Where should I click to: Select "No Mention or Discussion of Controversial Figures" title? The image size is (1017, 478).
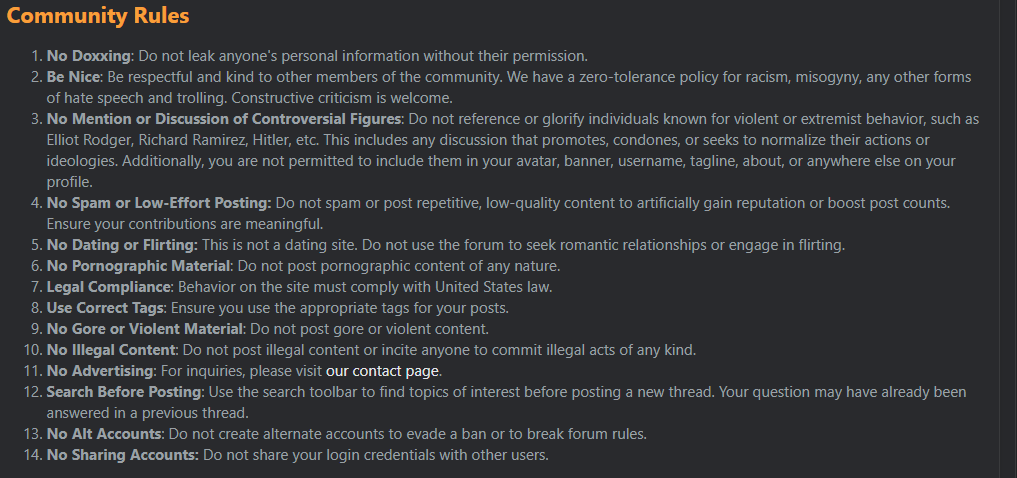point(224,119)
